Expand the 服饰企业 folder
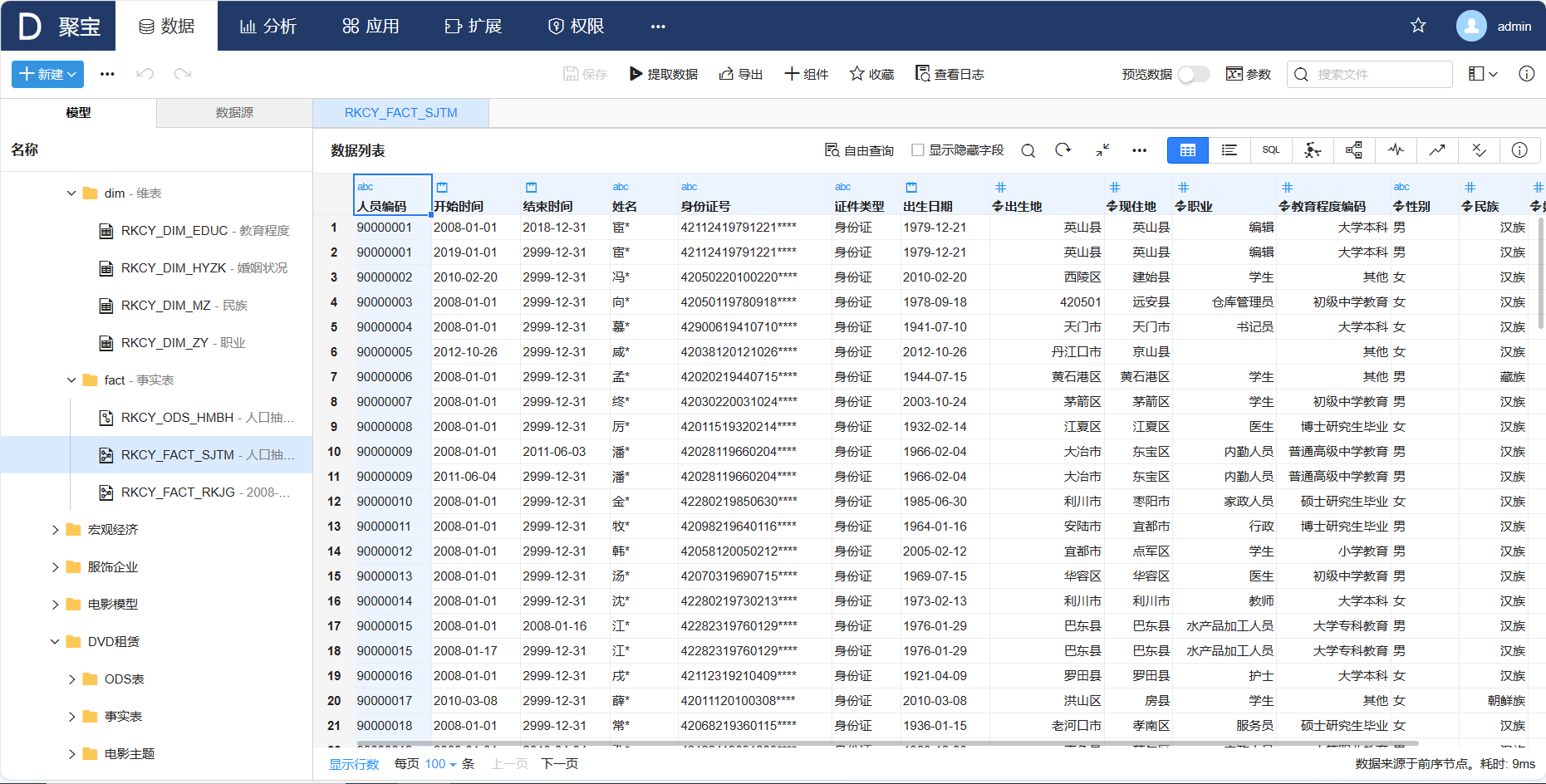This screenshot has width=1546, height=784. [55, 567]
